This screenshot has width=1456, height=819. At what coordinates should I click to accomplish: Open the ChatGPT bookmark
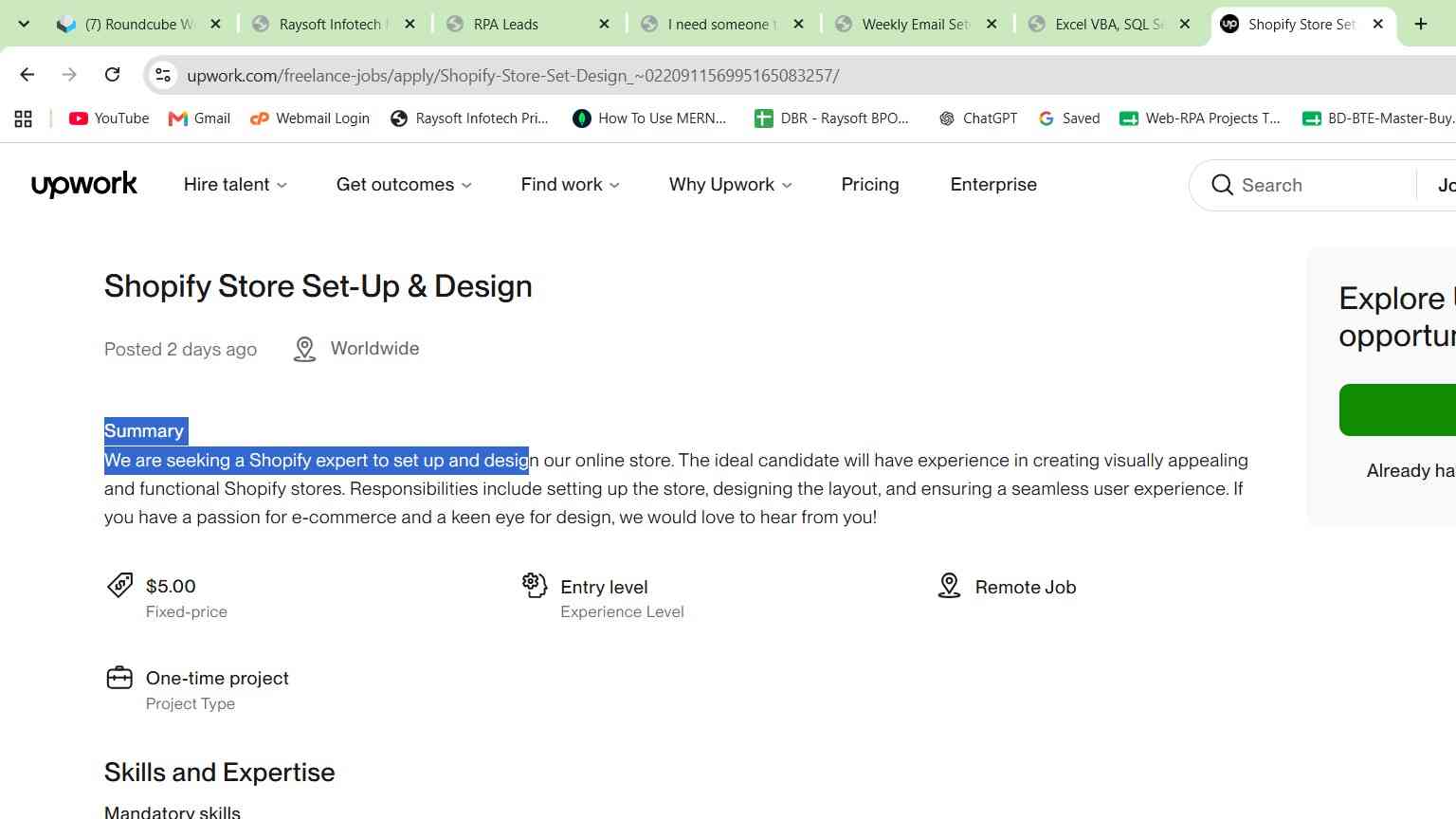pos(977,118)
